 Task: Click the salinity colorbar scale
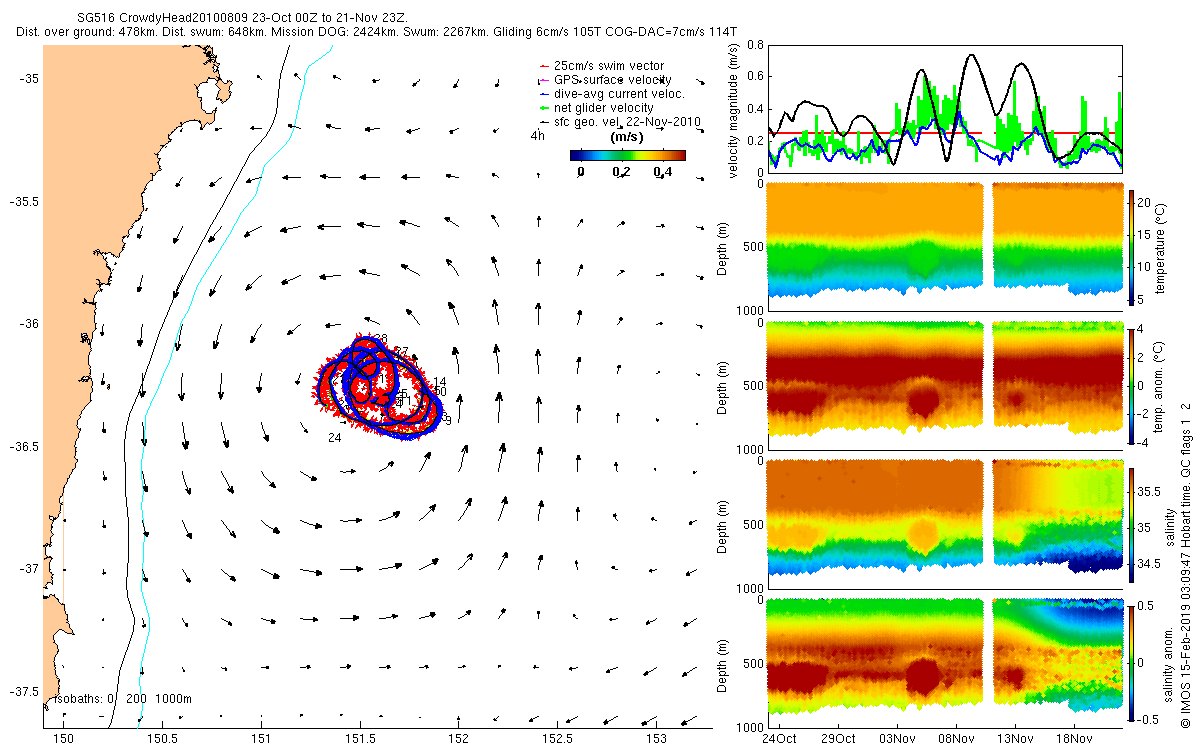[x=1132, y=522]
